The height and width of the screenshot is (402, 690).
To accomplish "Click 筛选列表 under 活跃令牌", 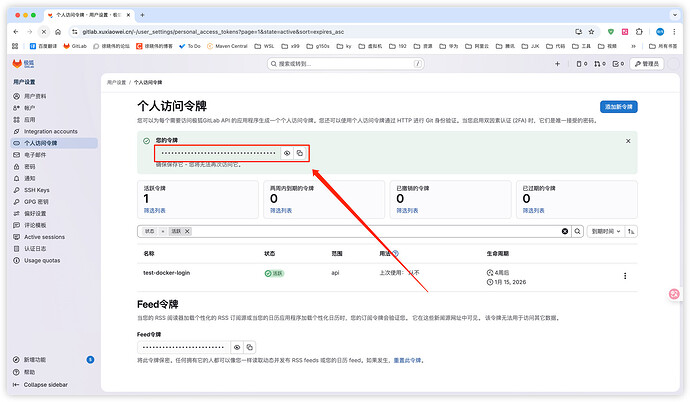I will click(154, 211).
